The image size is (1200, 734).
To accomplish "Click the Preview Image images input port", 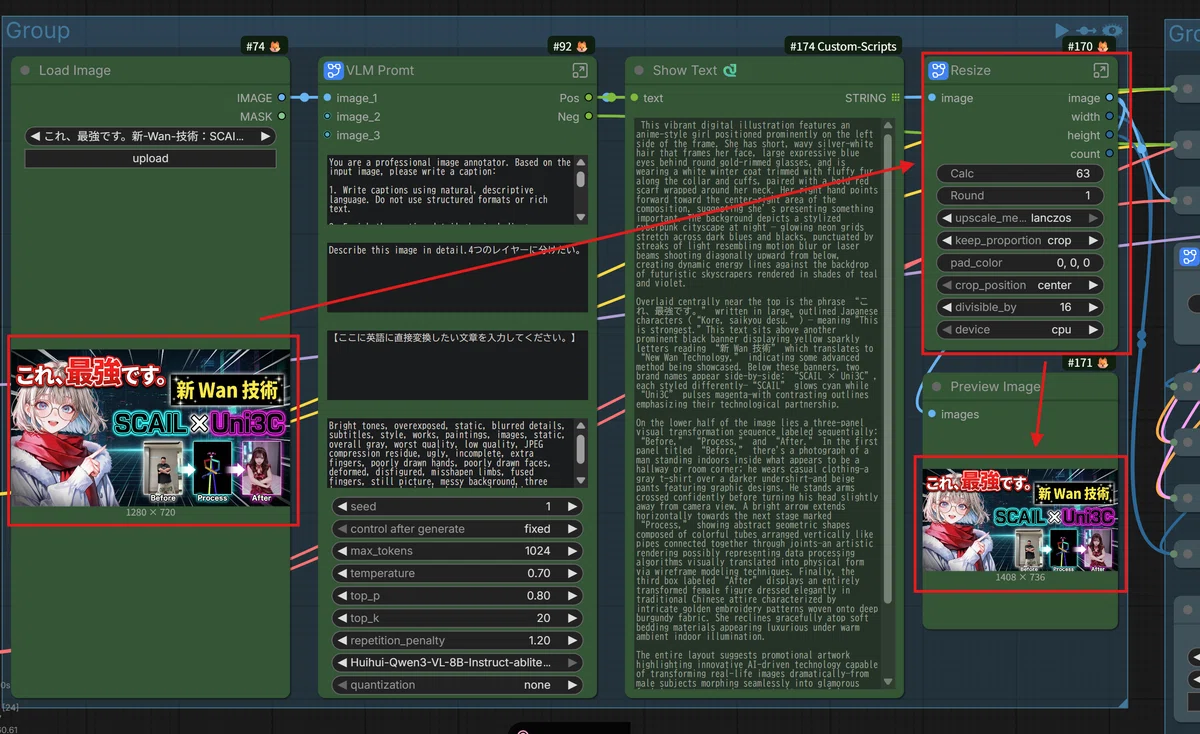I will tap(932, 414).
